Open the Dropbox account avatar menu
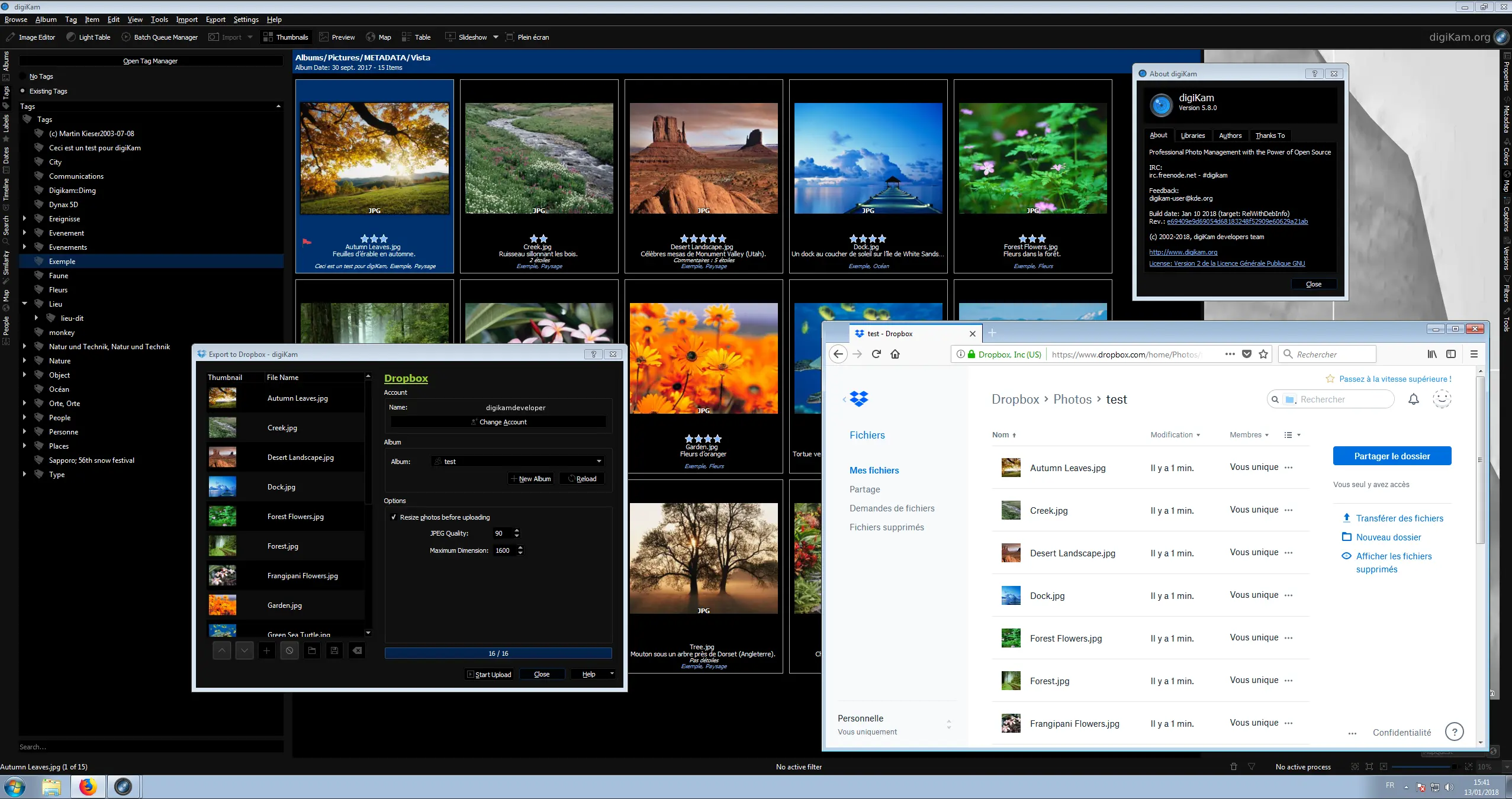The image size is (1512, 799). pos(1442,399)
